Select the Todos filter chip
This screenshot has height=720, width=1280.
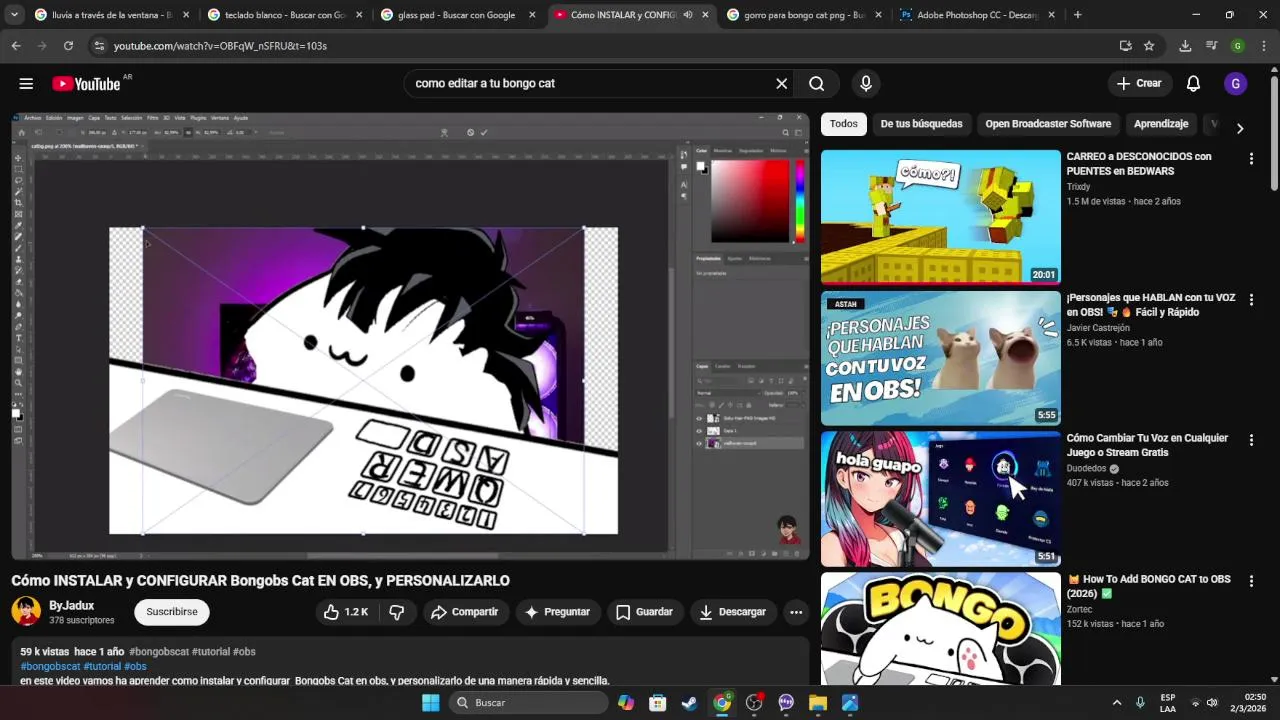pos(843,124)
